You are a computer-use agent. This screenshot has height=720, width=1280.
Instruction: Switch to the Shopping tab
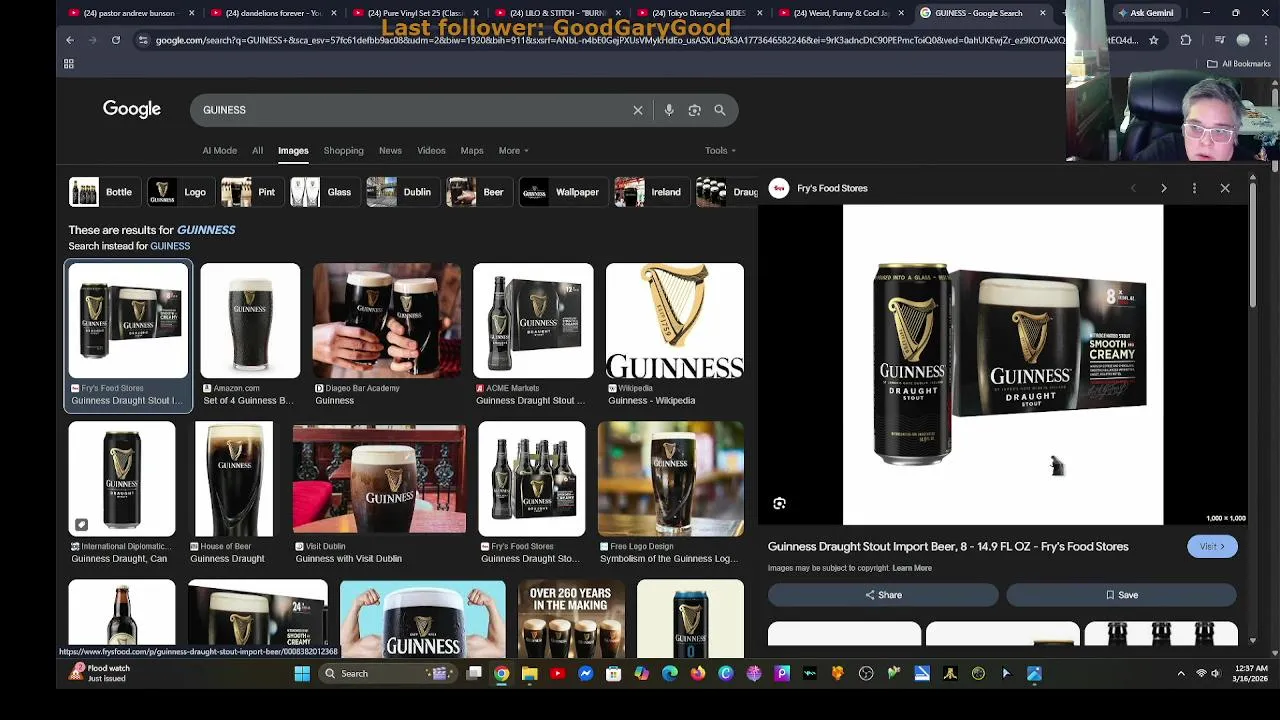tap(343, 151)
